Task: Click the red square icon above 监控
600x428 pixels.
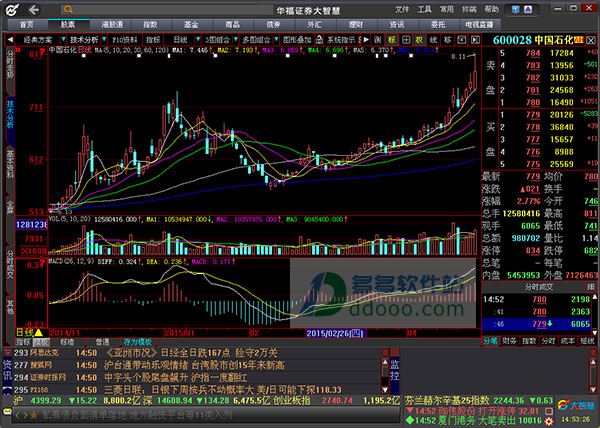Action: [395, 352]
